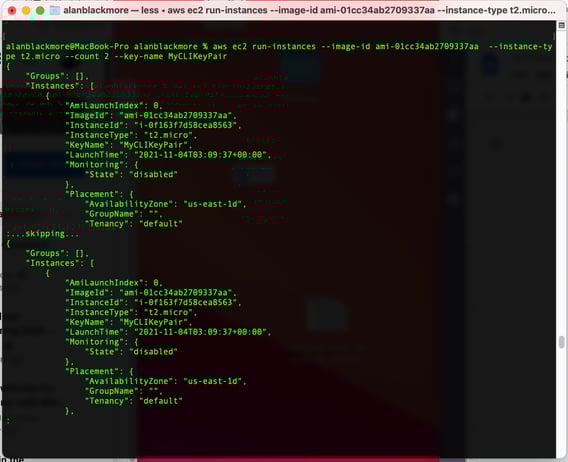This screenshot has width=568, height=462.
Task: Click the folder proxy icon in title bar
Action: (x=55, y=10)
